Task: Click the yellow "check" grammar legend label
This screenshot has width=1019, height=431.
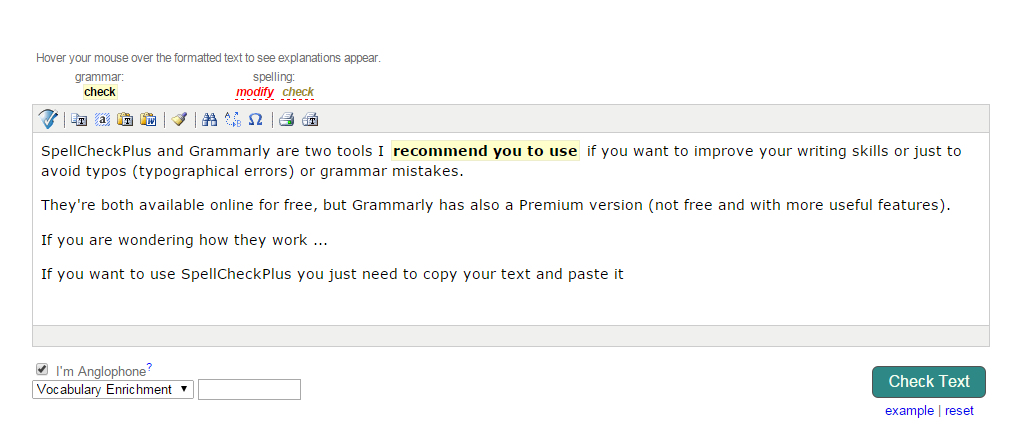Action: [x=100, y=92]
